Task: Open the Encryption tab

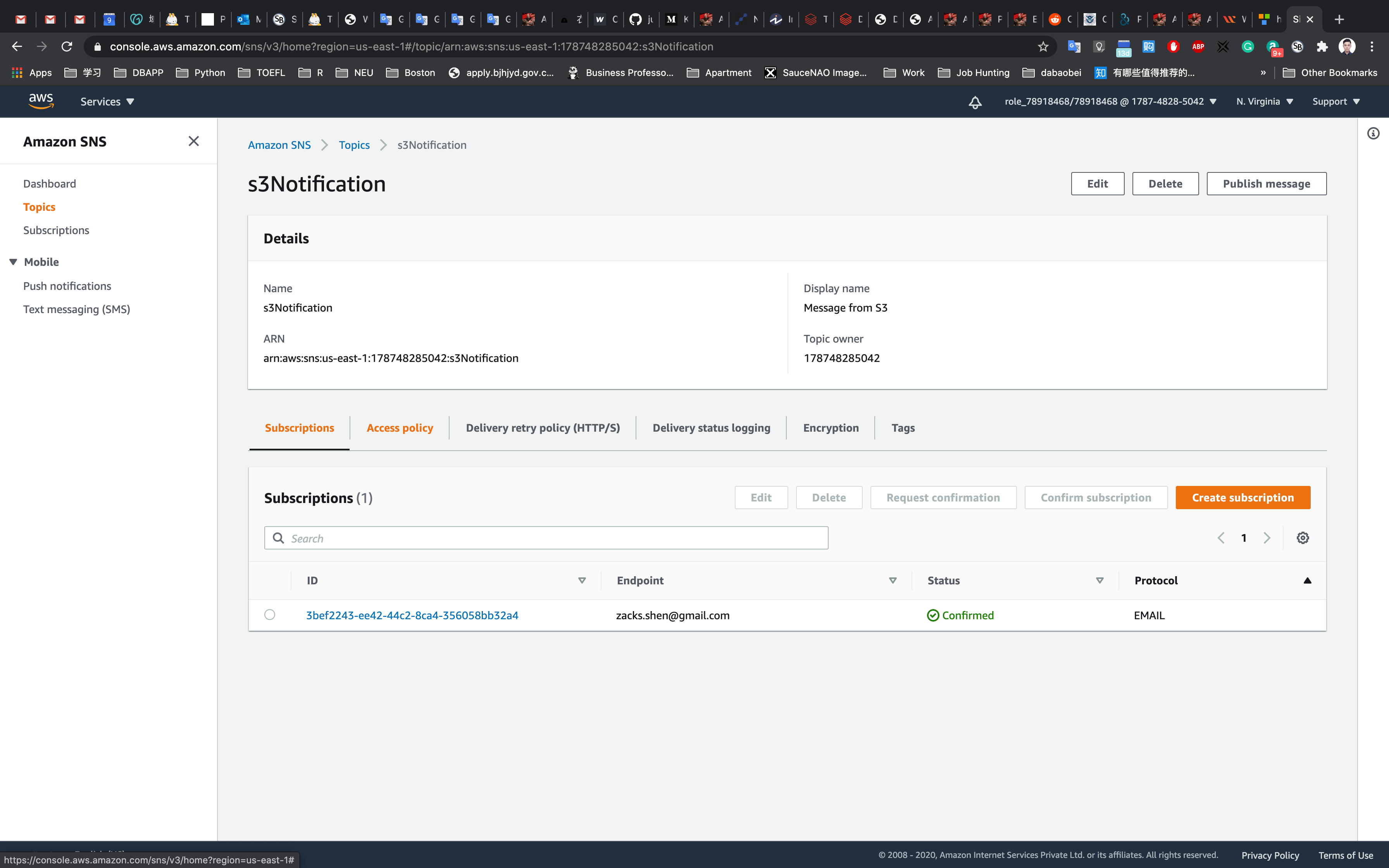Action: point(831,428)
